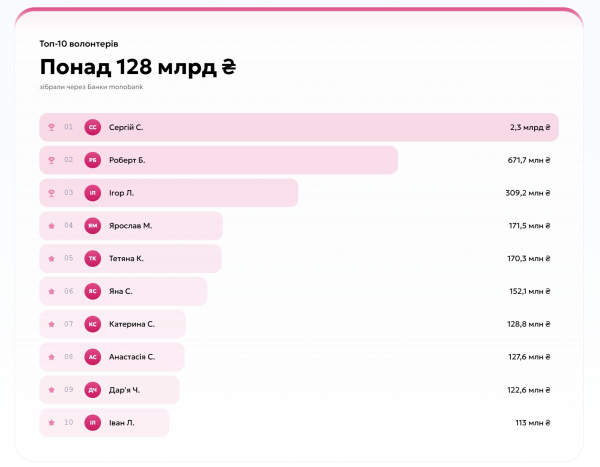The image size is (600, 467).
Task: Click the 671,7 млн ₴ amount
Action: point(529,160)
